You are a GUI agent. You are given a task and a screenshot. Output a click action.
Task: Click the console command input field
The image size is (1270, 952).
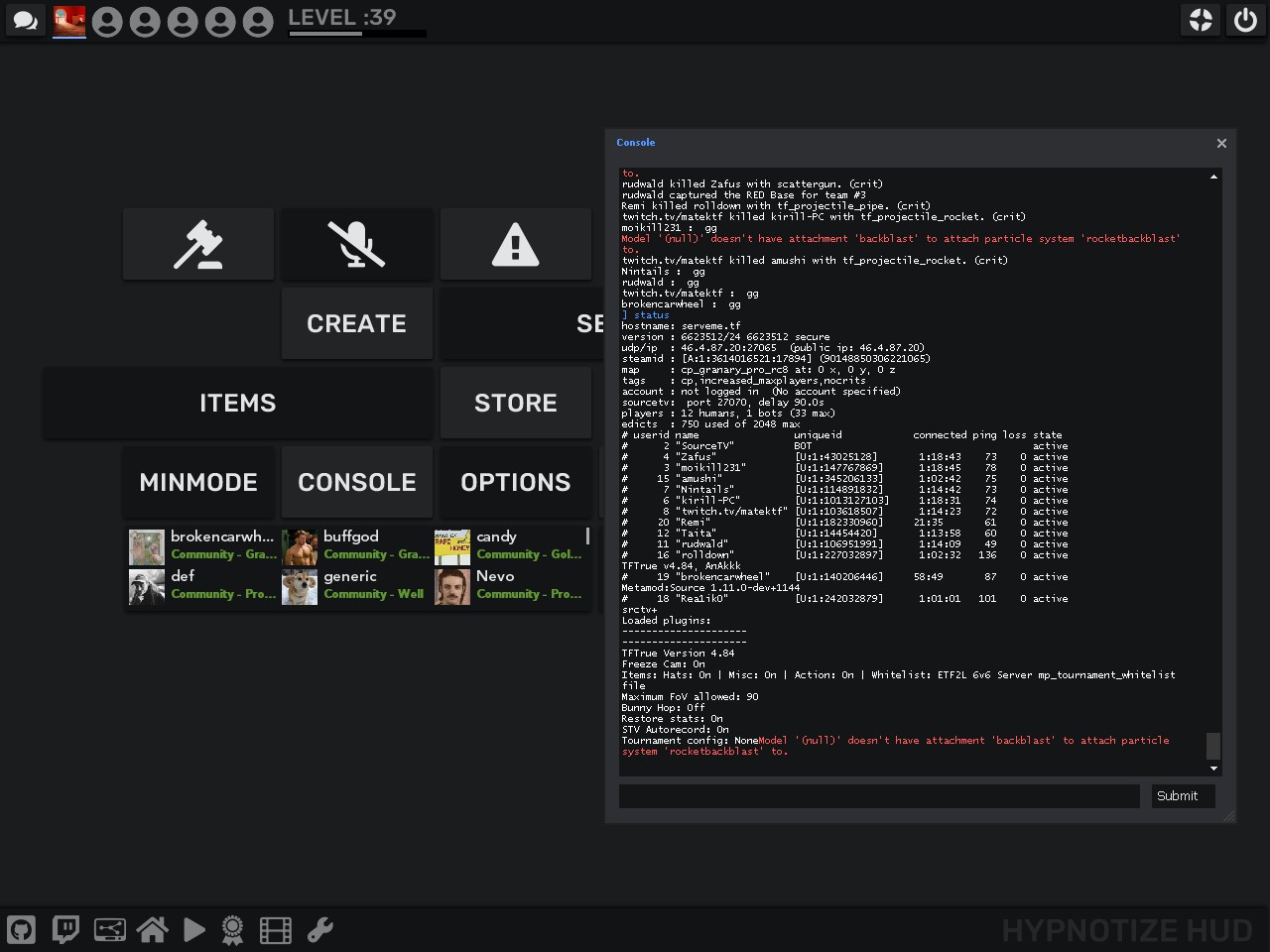click(878, 795)
